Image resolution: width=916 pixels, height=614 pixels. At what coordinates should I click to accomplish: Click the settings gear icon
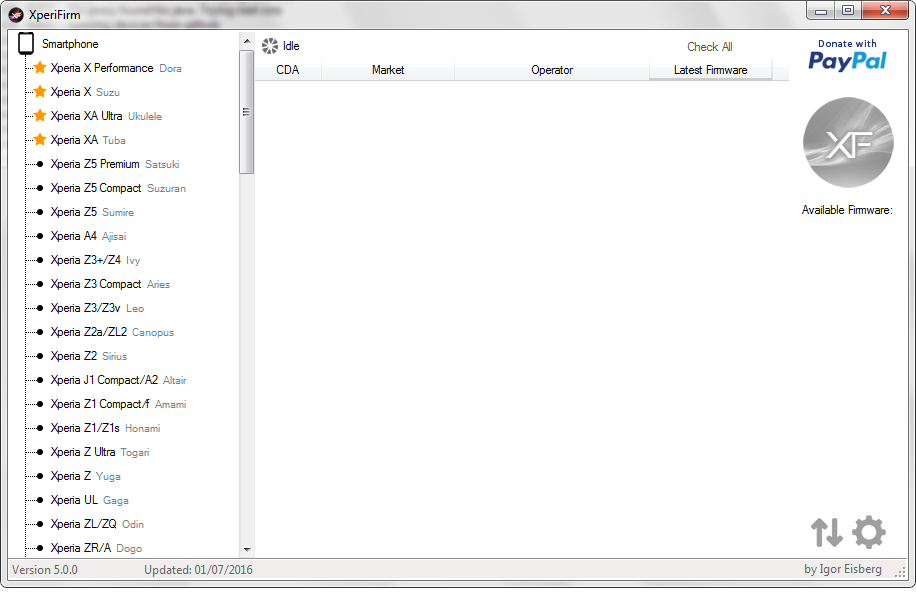868,532
